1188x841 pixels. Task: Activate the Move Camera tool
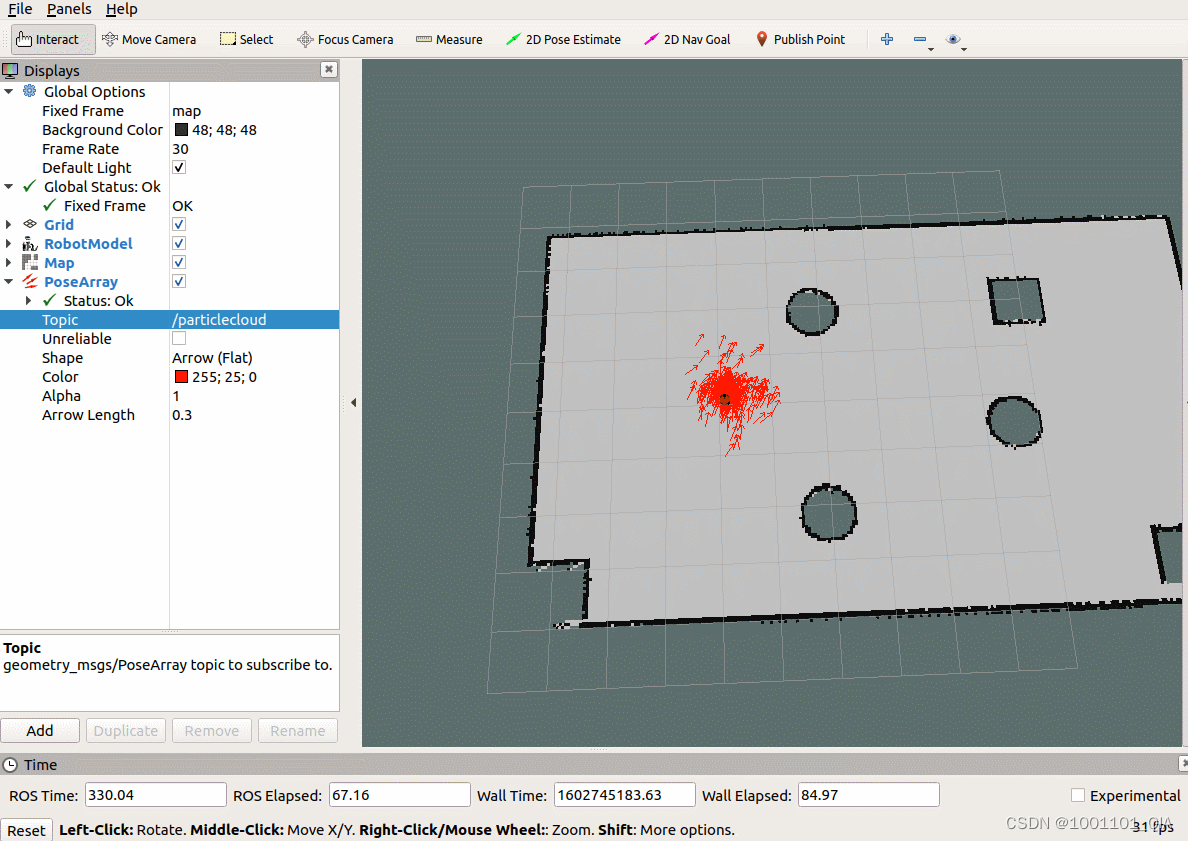coord(148,39)
